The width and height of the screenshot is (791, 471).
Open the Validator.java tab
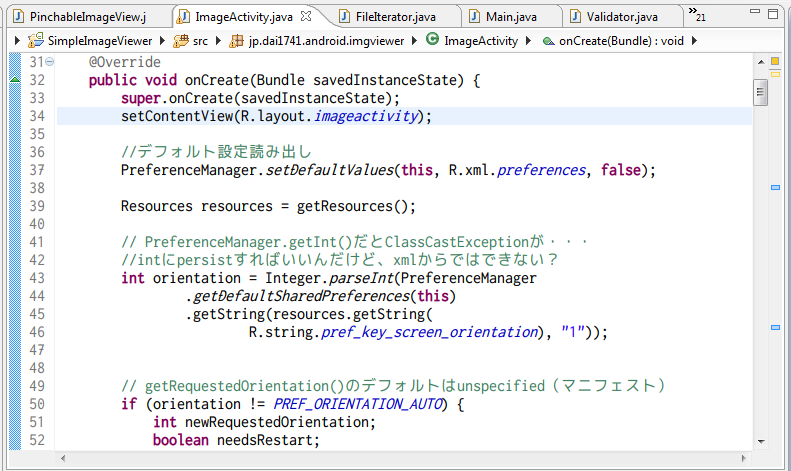coord(622,17)
